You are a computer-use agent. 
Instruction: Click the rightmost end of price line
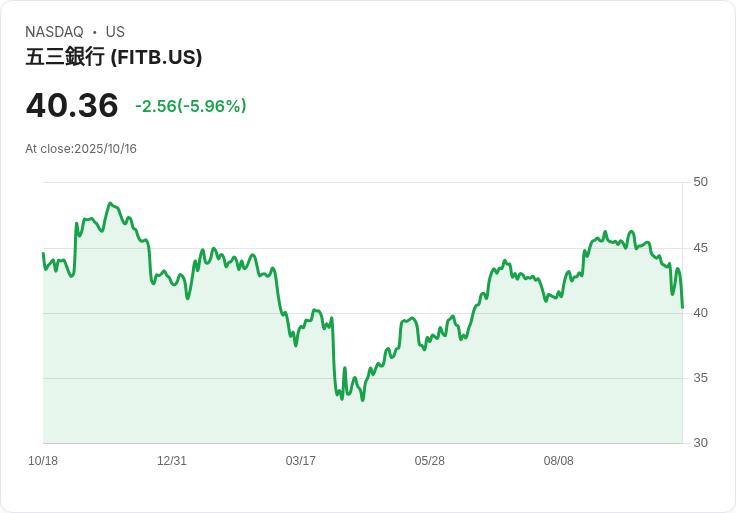pyautogui.click(x=682, y=307)
